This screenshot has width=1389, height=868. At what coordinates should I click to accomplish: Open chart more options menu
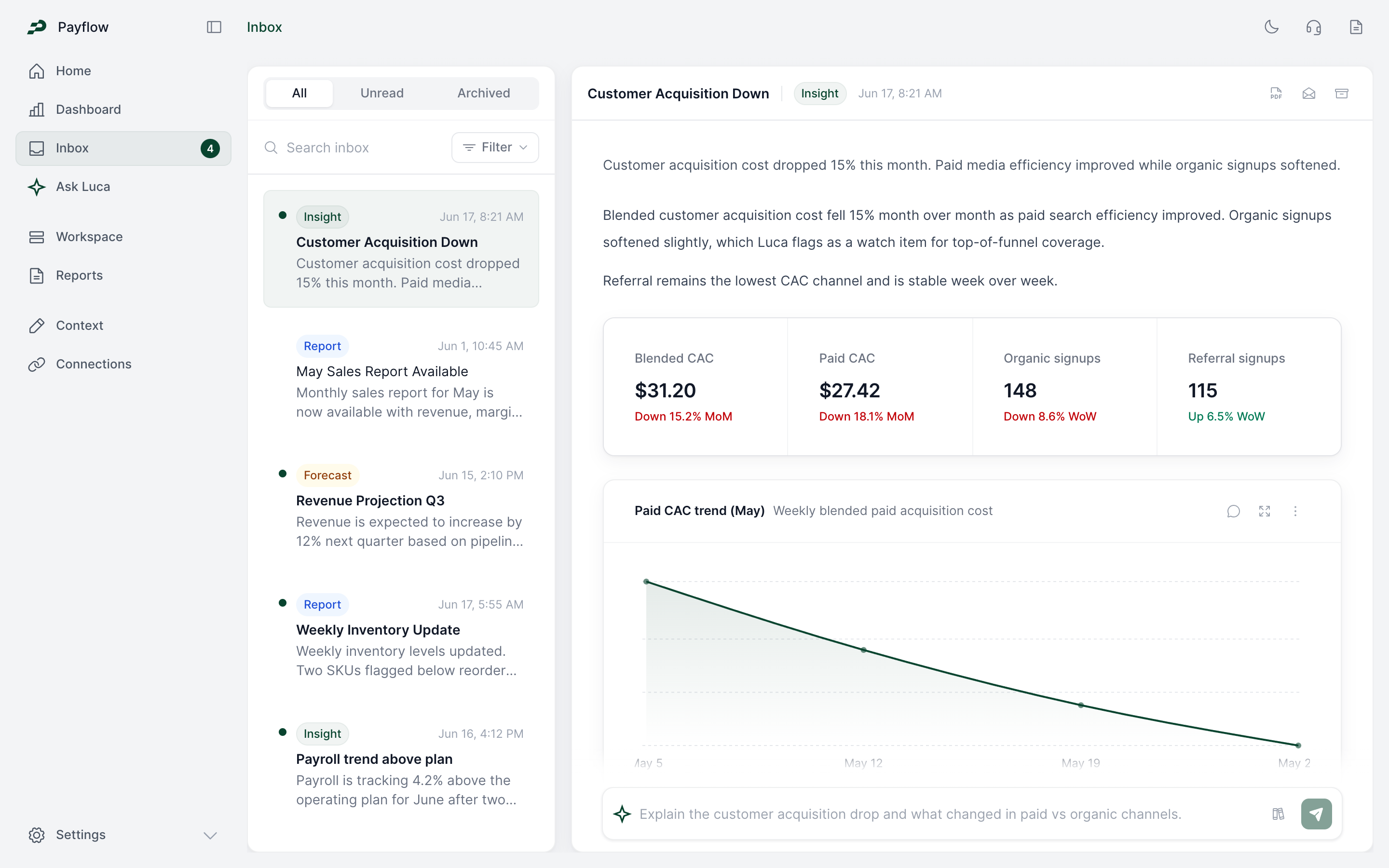1295,511
